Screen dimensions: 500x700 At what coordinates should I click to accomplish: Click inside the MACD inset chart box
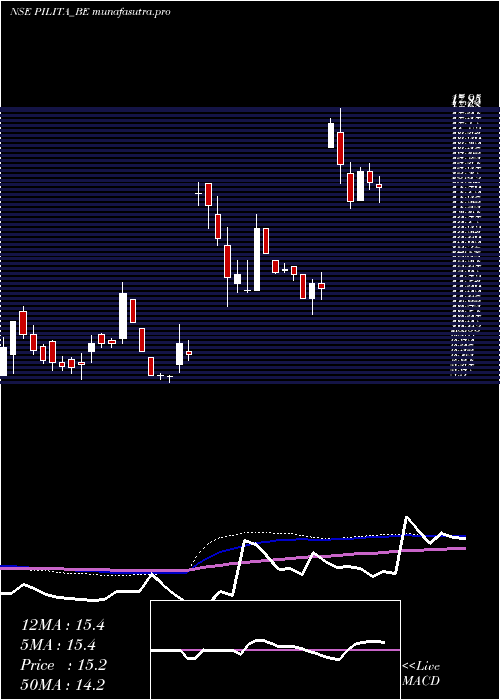point(275,650)
